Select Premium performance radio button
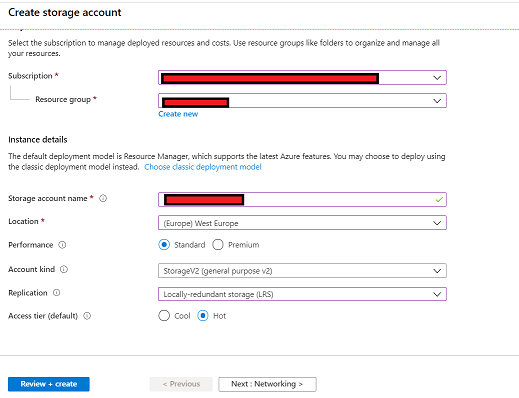The width and height of the screenshot is (519, 398). pos(218,245)
